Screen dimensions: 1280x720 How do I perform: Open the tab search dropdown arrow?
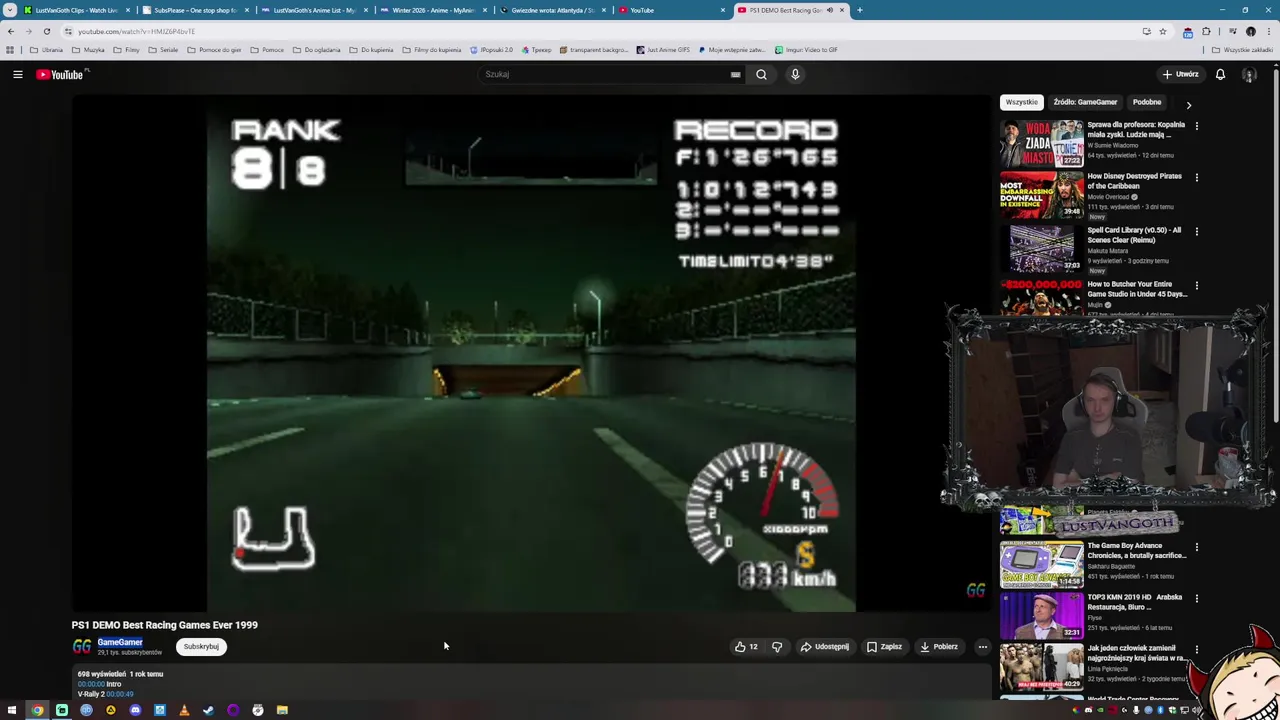(9, 10)
